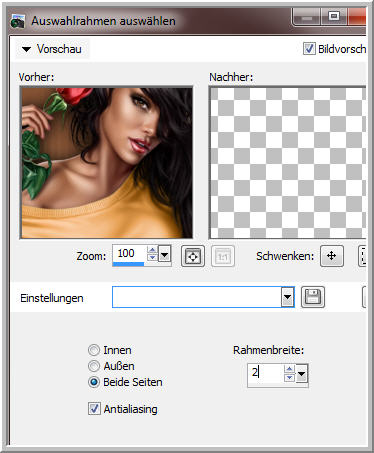Click the Nachher preview pane

pos(287,163)
